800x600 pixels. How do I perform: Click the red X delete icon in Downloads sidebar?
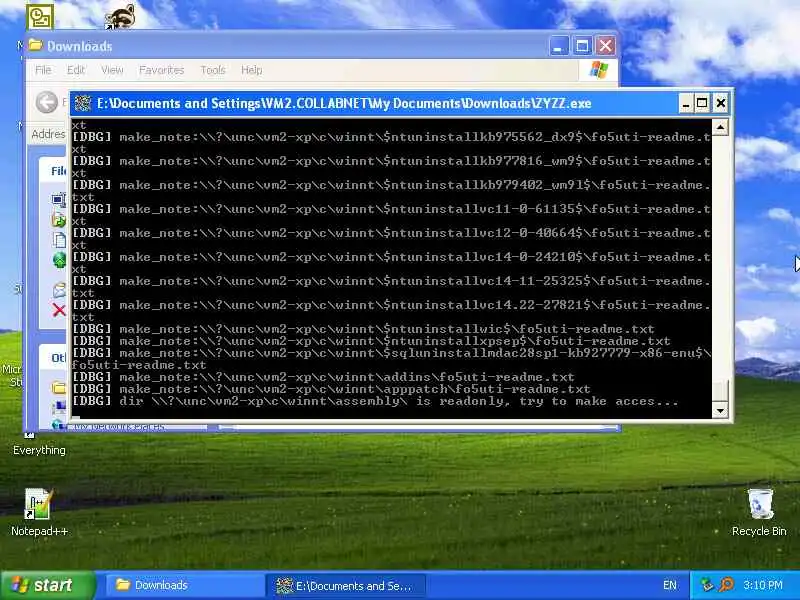coord(59,310)
